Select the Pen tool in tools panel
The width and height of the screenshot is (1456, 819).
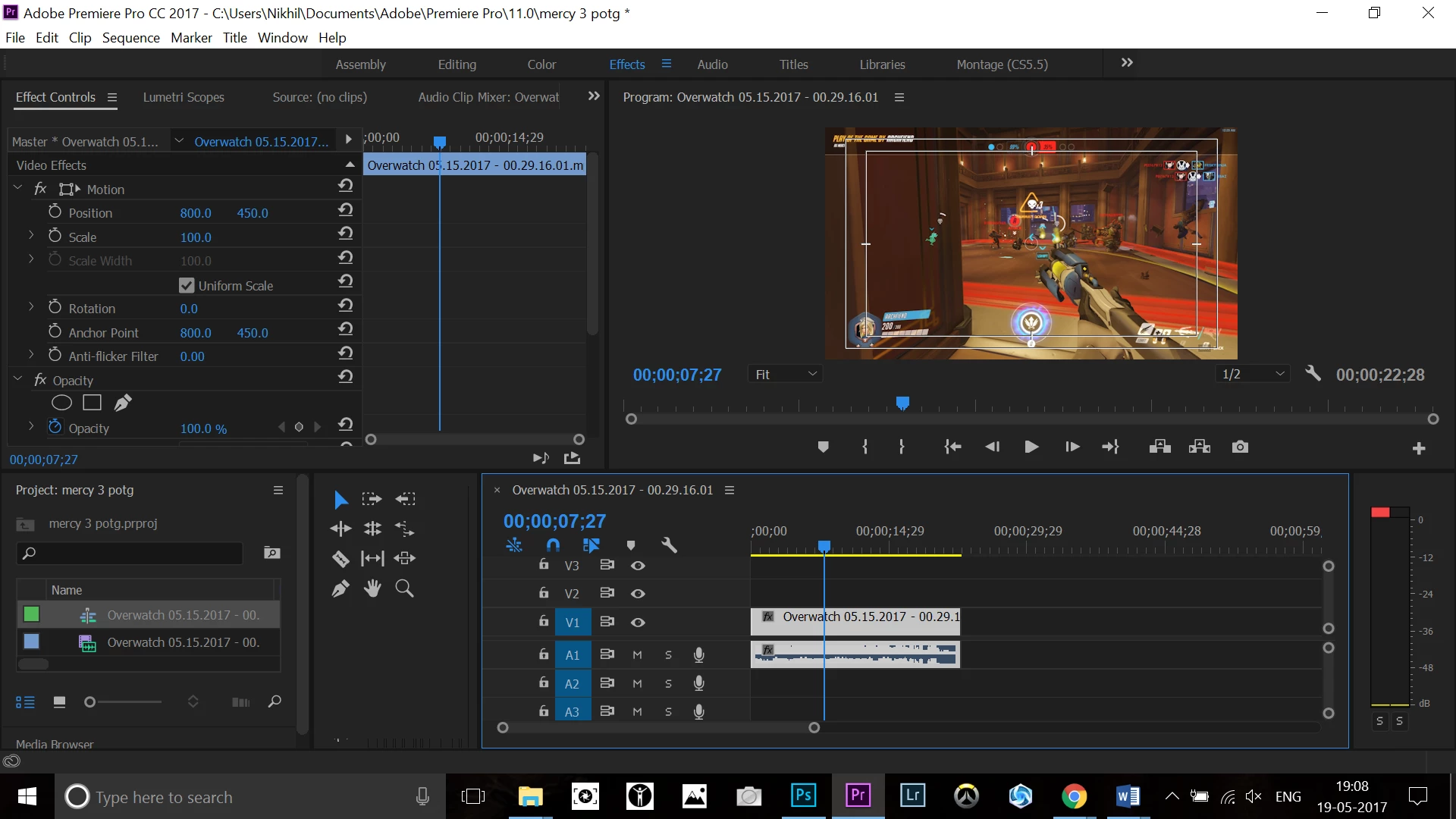(x=340, y=588)
